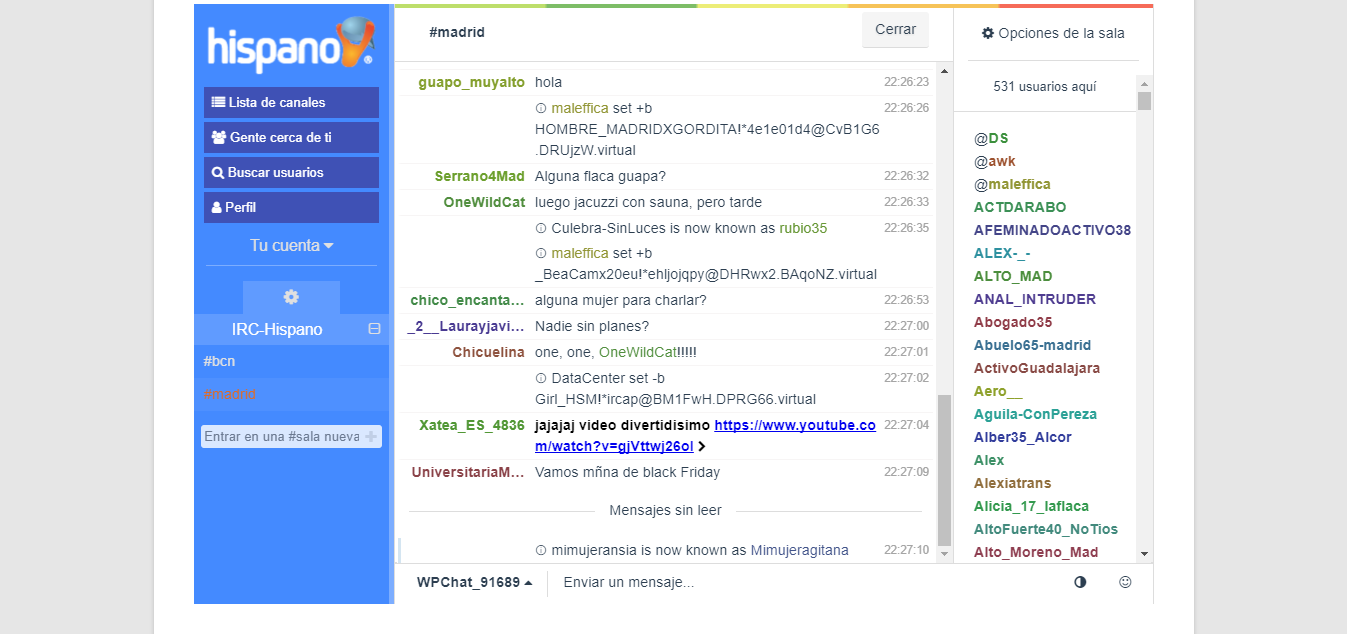
Task: Click the plus icon to join new room
Action: (x=372, y=437)
